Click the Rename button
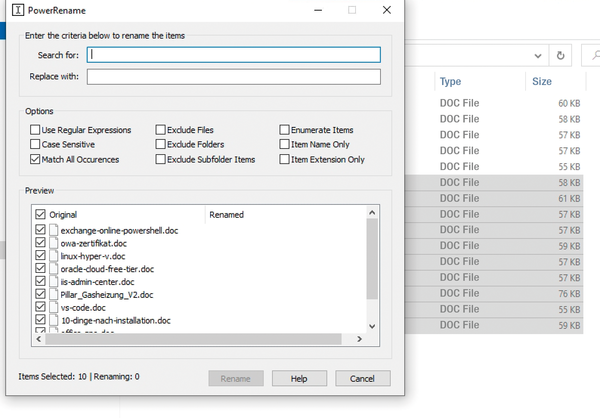The width and height of the screenshot is (600, 418). tap(236, 379)
